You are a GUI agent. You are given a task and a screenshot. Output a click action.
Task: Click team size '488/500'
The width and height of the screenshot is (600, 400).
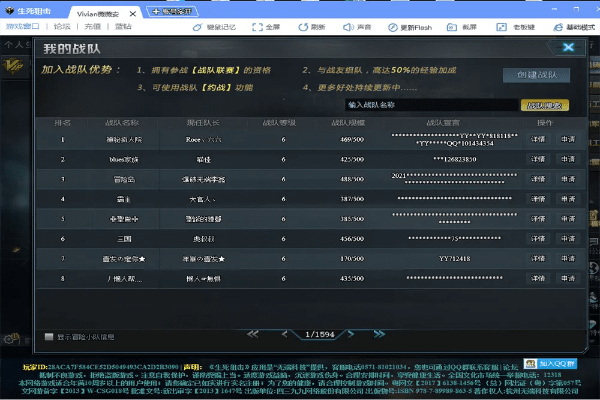click(352, 180)
